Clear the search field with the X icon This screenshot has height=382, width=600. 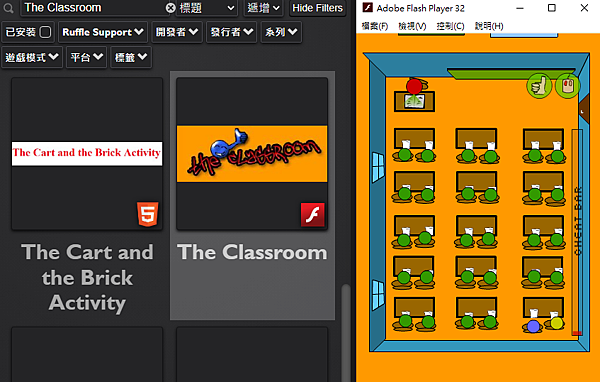pyautogui.click(x=171, y=8)
